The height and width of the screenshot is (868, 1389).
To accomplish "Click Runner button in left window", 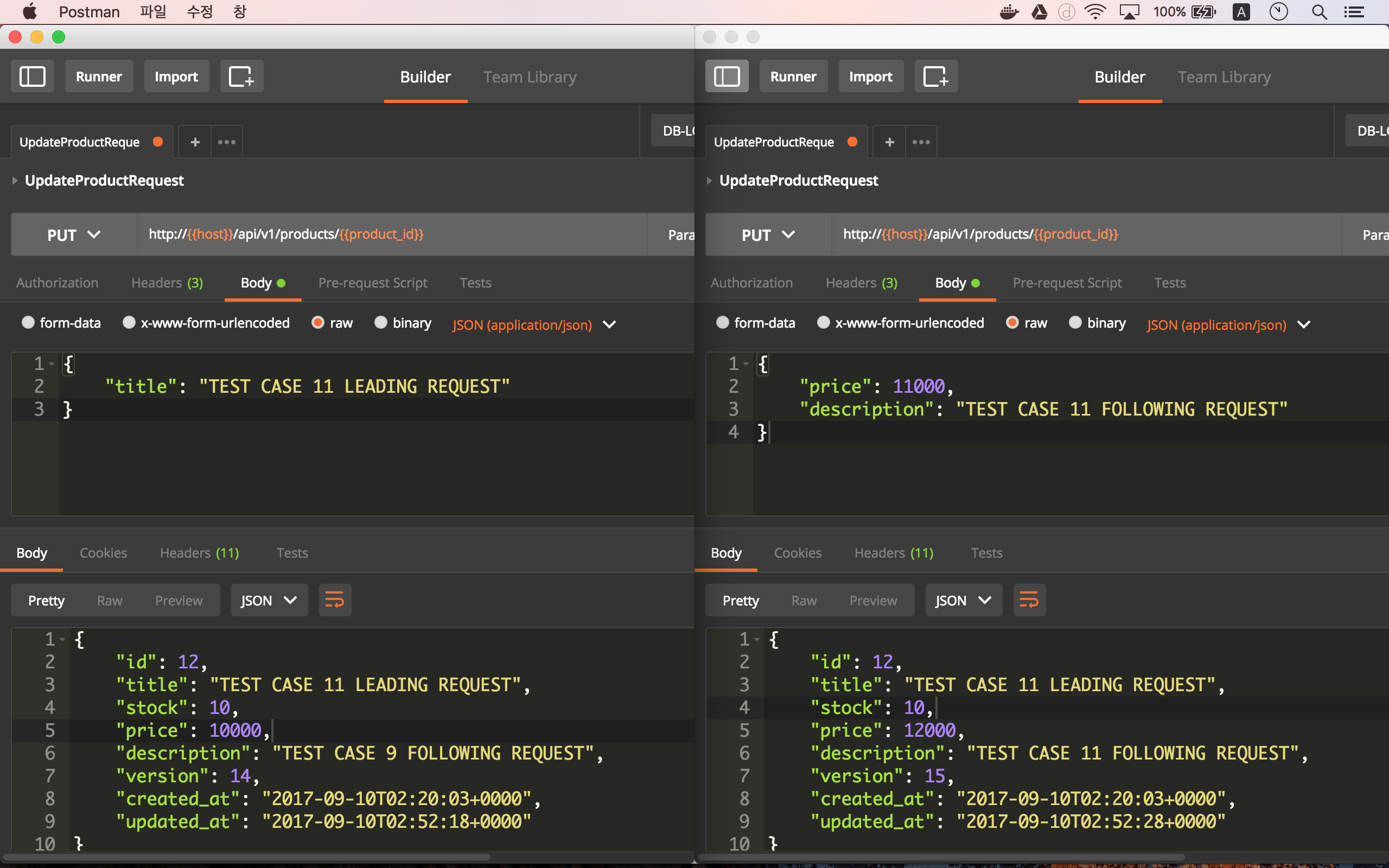I will pyautogui.click(x=99, y=76).
